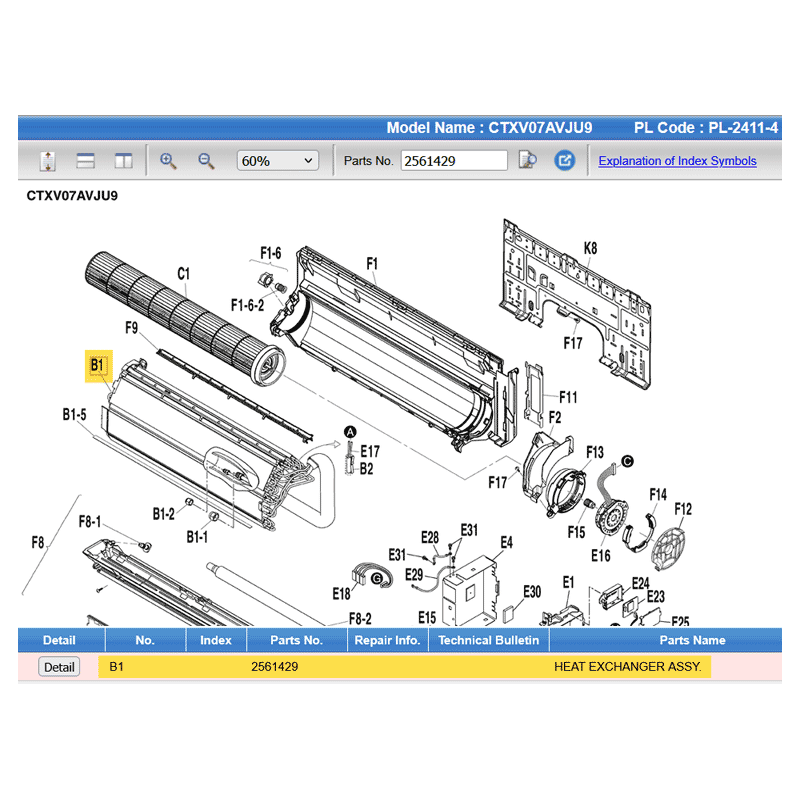Click the parts number search icon
The width and height of the screenshot is (800, 800).
(x=528, y=161)
